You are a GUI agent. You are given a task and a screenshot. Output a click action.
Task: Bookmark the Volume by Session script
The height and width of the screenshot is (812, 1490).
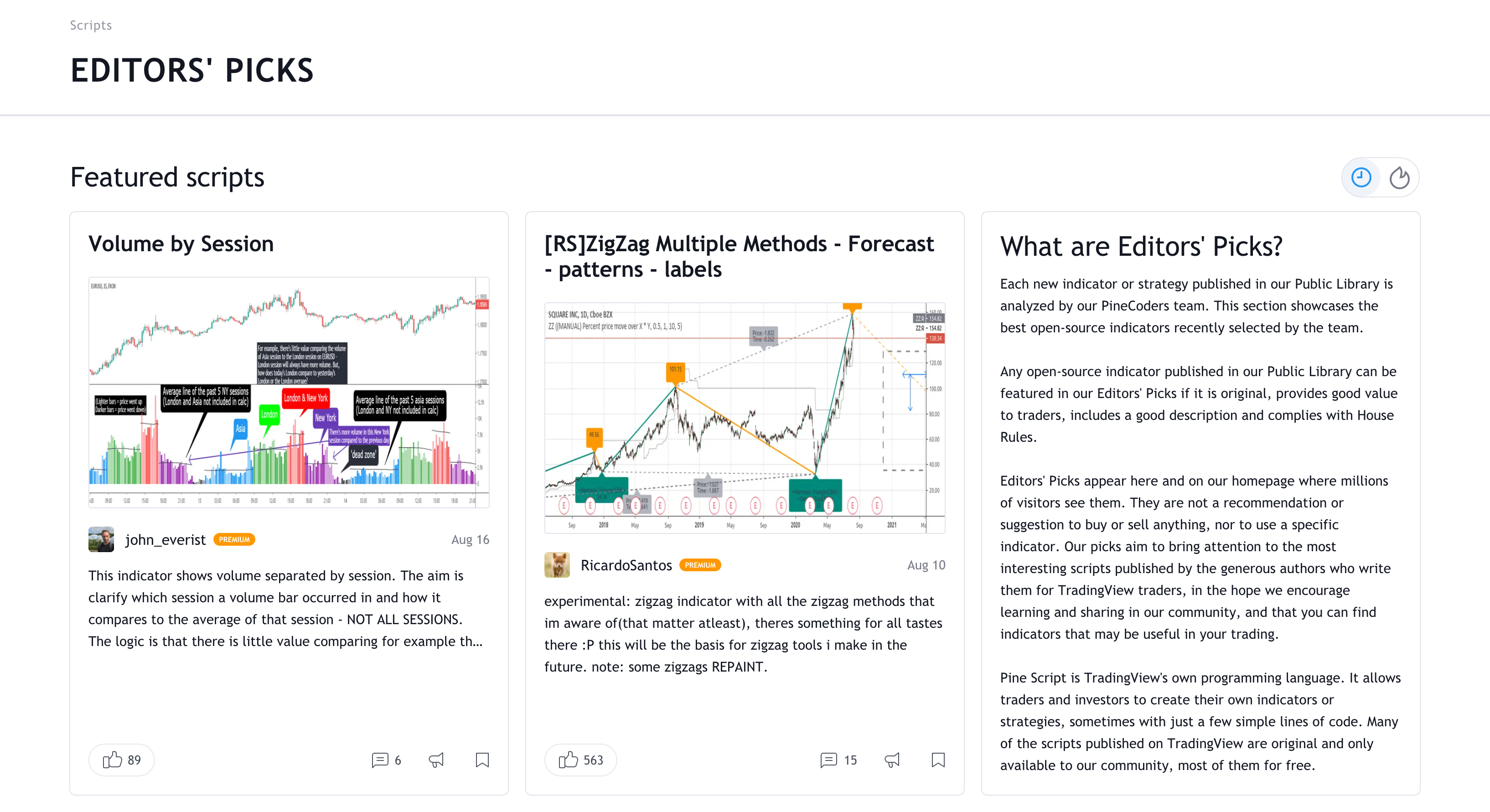point(482,760)
